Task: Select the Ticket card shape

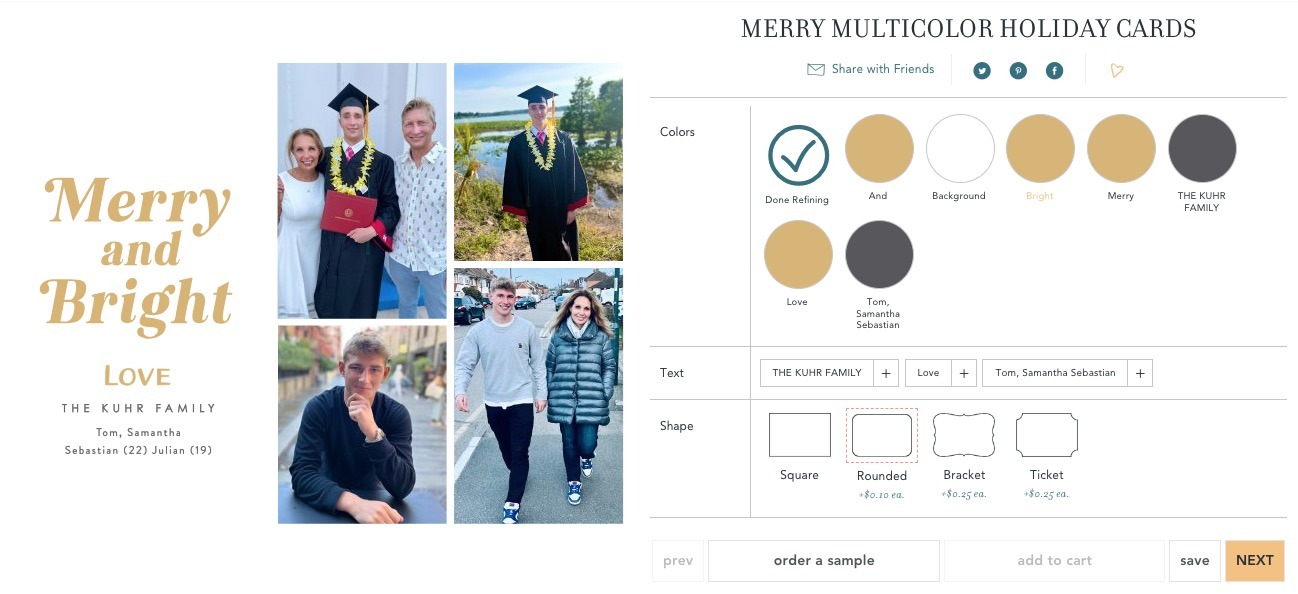Action: (x=1046, y=435)
